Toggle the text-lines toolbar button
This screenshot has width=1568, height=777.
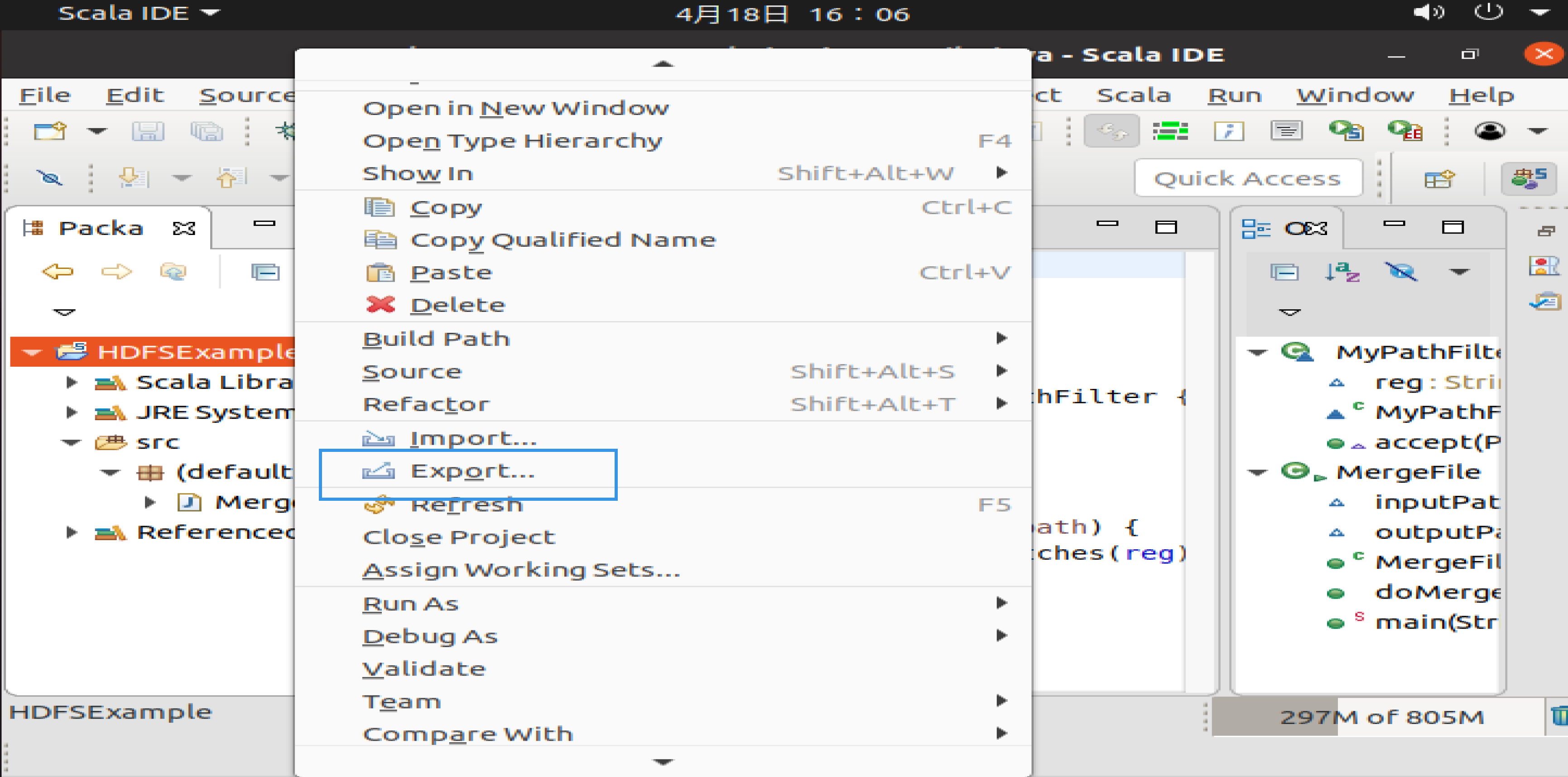click(x=1287, y=131)
